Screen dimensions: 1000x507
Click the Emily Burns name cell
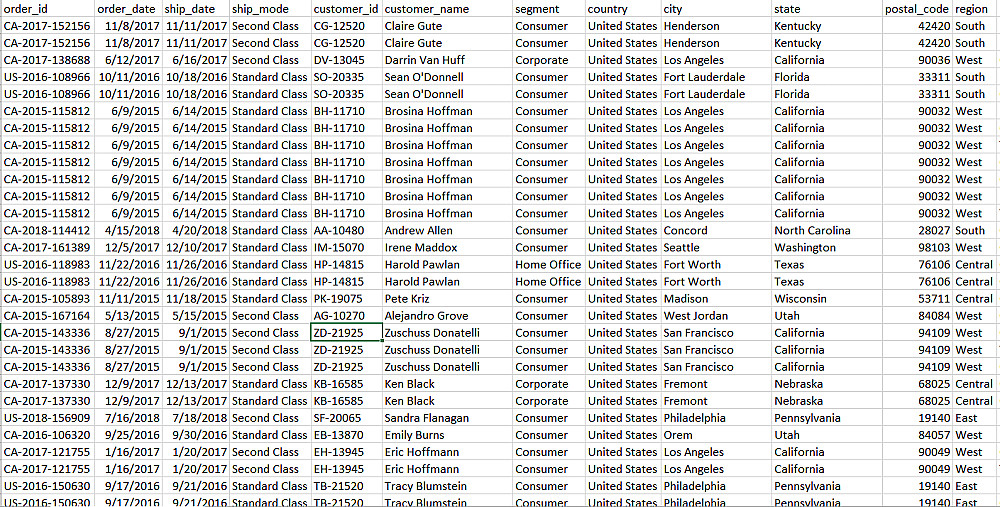[x=447, y=435]
